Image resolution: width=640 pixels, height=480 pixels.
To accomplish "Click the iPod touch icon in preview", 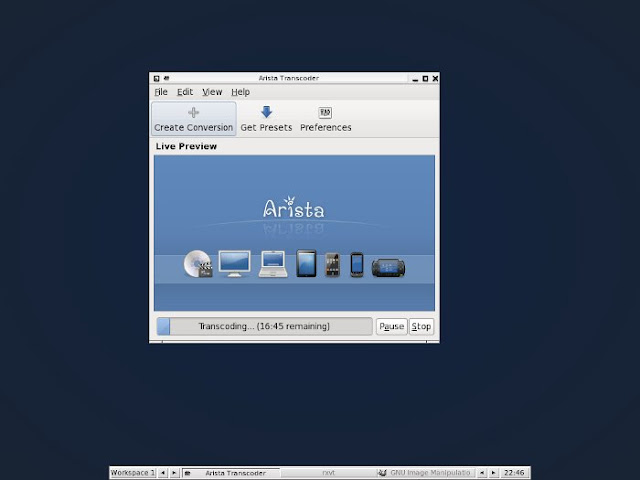I will point(332,265).
